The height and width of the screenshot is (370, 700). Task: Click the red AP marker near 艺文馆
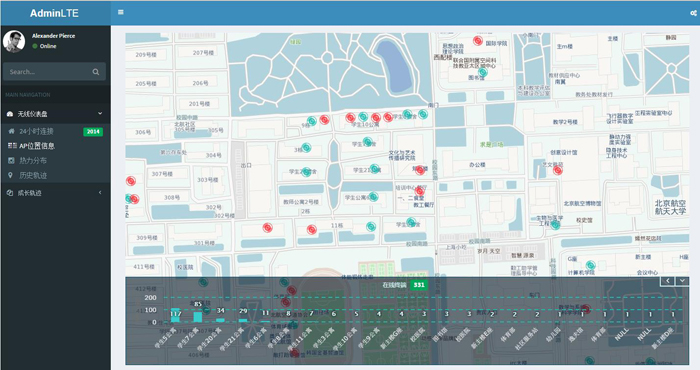558,170
